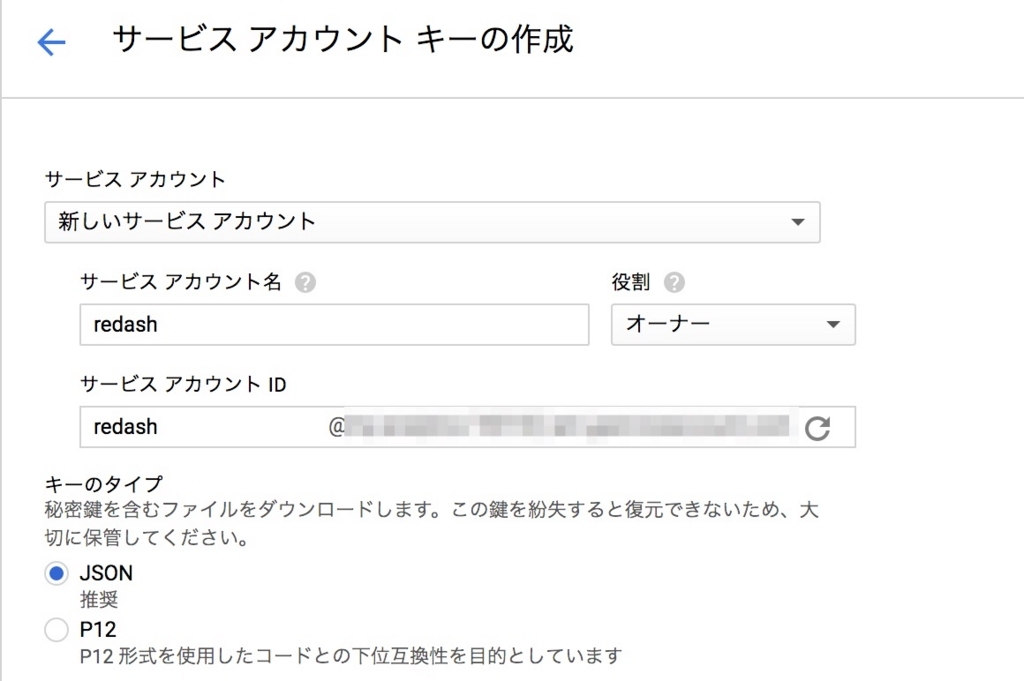Regenerate the service account ID with the refresh icon
Screen dimensions: 1024x681
(817, 428)
